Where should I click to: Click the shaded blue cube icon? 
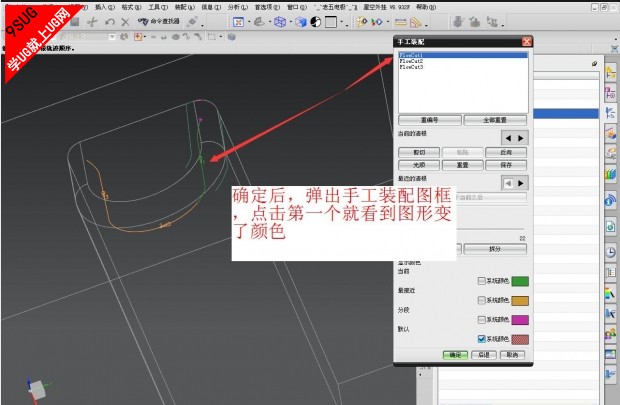click(301, 22)
